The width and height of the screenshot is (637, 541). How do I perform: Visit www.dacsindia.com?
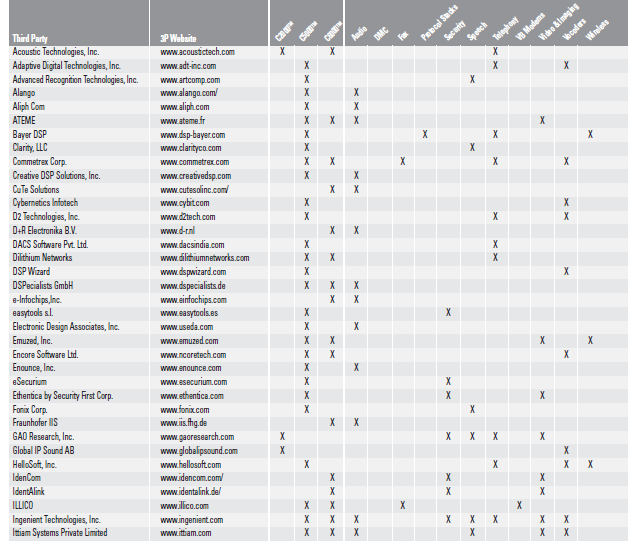coord(192,245)
